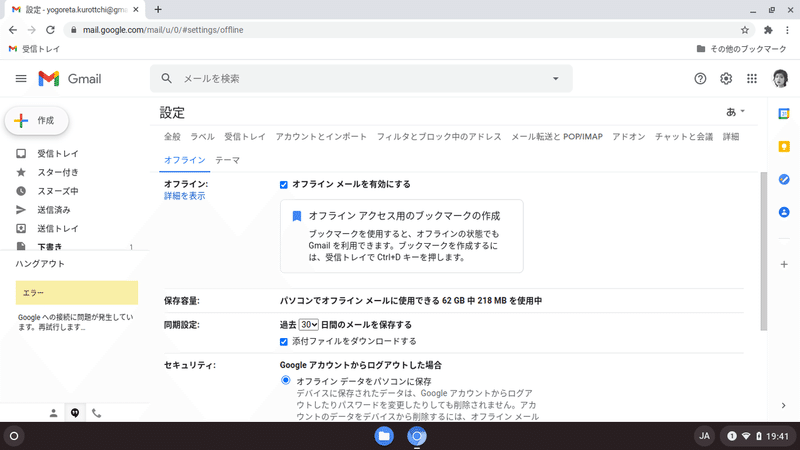Open the Google Calendar side panel icon

pos(784,114)
